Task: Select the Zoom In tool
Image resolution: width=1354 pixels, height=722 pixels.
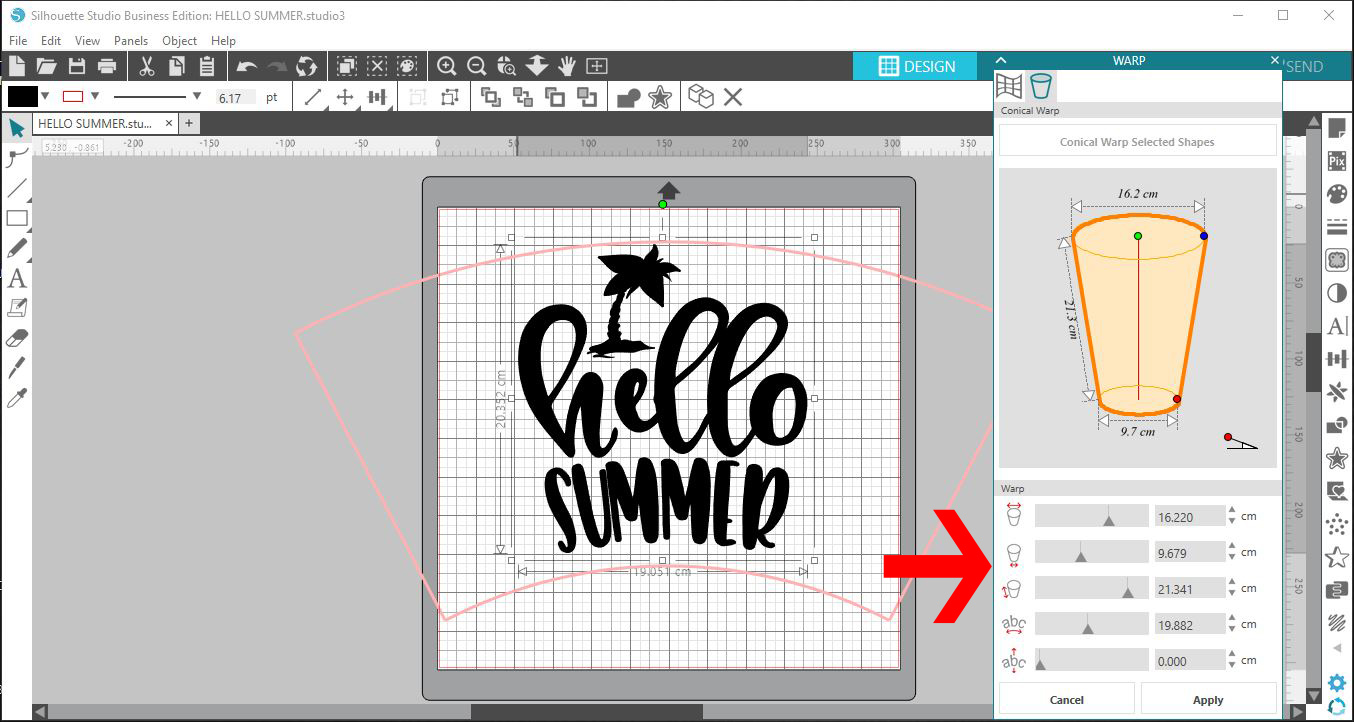Action: point(447,65)
